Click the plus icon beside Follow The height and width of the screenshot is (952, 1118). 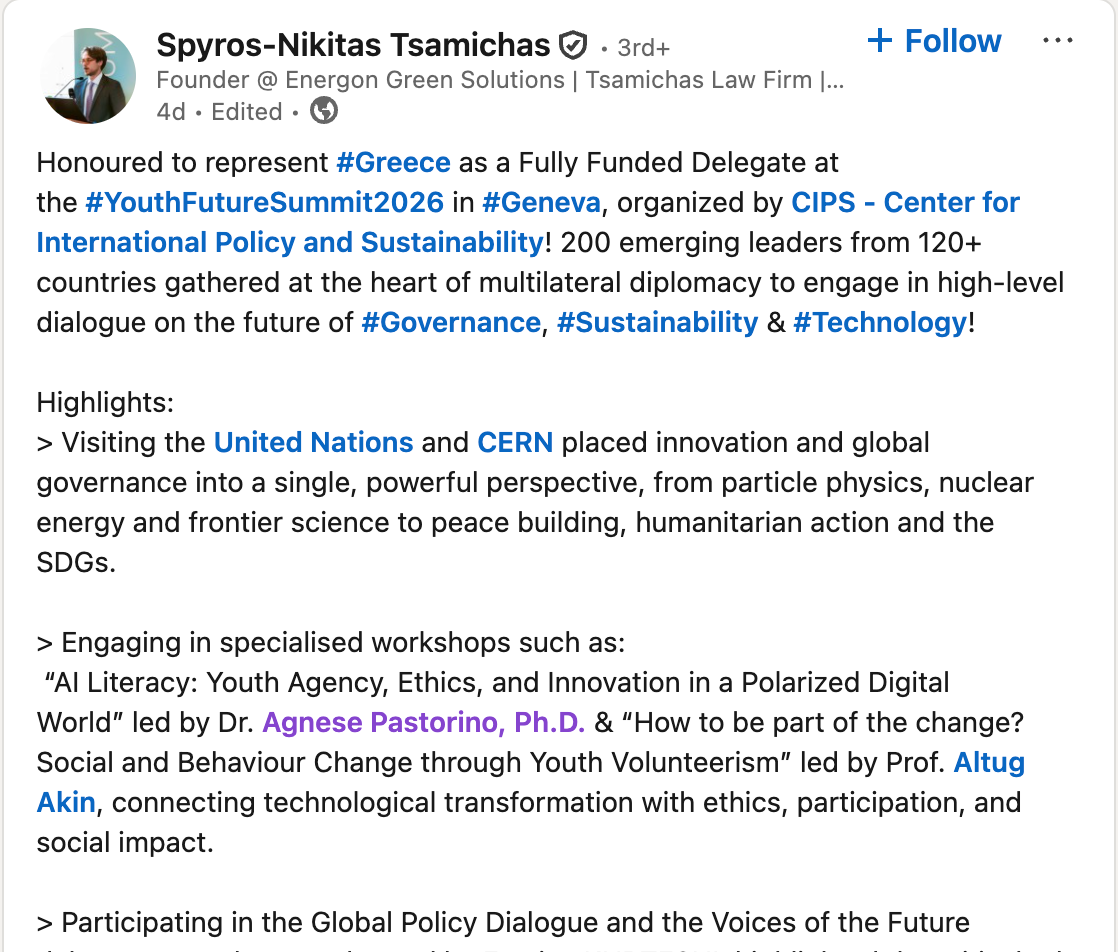[879, 41]
